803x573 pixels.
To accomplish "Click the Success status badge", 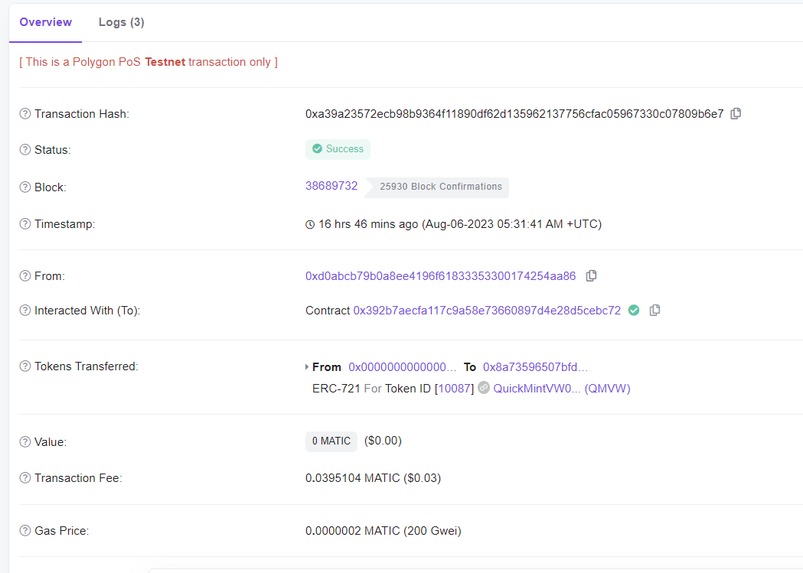I will point(338,149).
